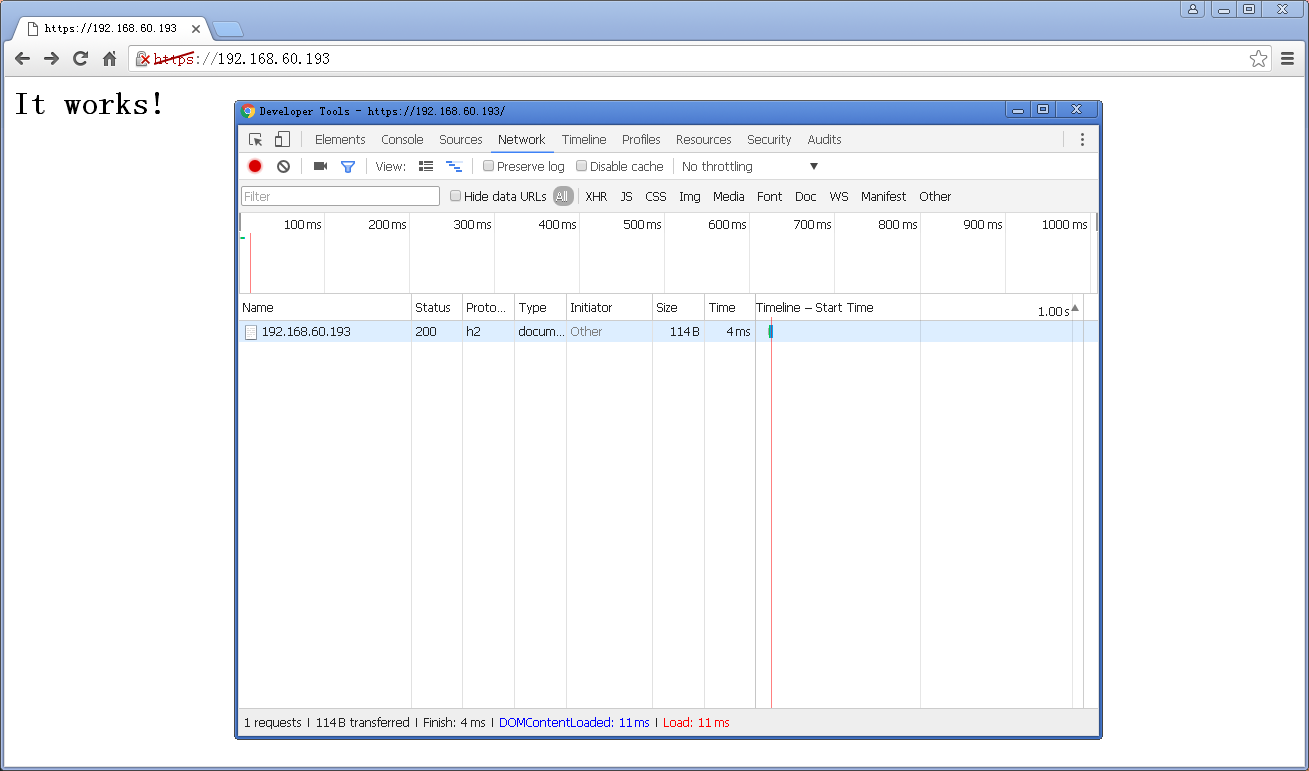Image resolution: width=1309 pixels, height=771 pixels.
Task: Click the browser address bar URL
Action: [242, 59]
